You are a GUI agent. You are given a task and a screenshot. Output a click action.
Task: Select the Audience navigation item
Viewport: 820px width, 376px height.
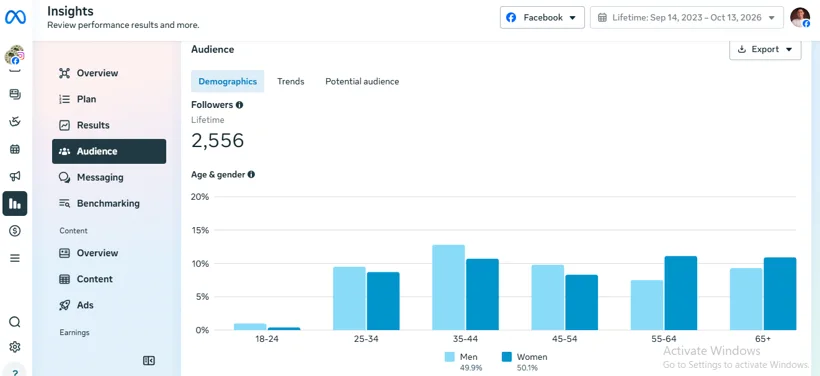pos(109,151)
